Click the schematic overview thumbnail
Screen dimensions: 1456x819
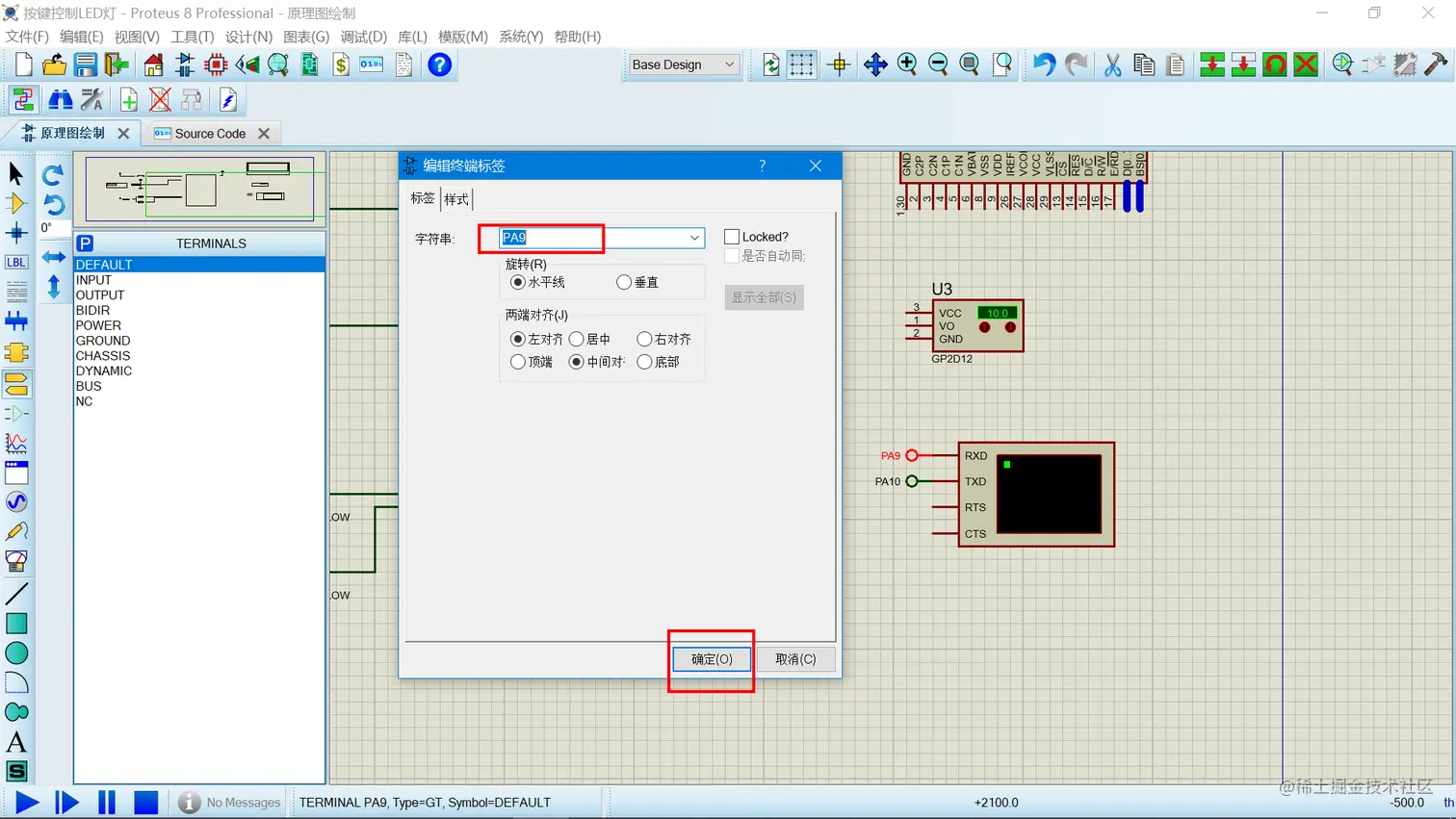pyautogui.click(x=199, y=189)
